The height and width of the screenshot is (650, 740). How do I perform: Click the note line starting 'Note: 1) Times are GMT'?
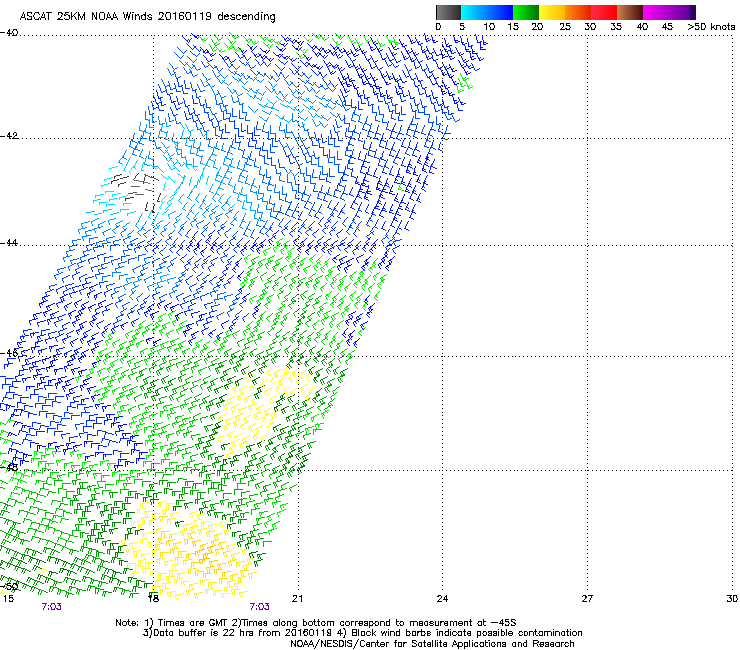[316, 623]
